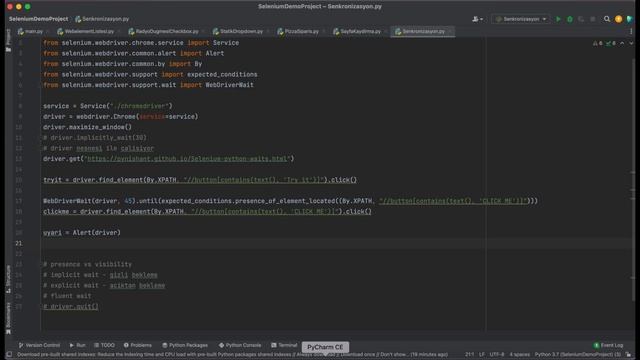
Task: Change file encoding UTF-8 in status bar
Action: [497, 355]
